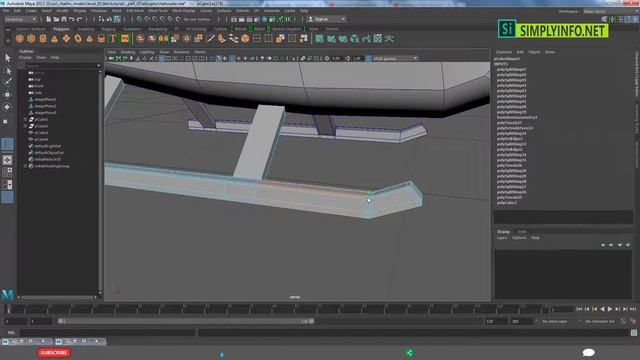Image resolution: width=640 pixels, height=360 pixels.
Task: Toggle select by component type mode
Action: tap(117, 19)
